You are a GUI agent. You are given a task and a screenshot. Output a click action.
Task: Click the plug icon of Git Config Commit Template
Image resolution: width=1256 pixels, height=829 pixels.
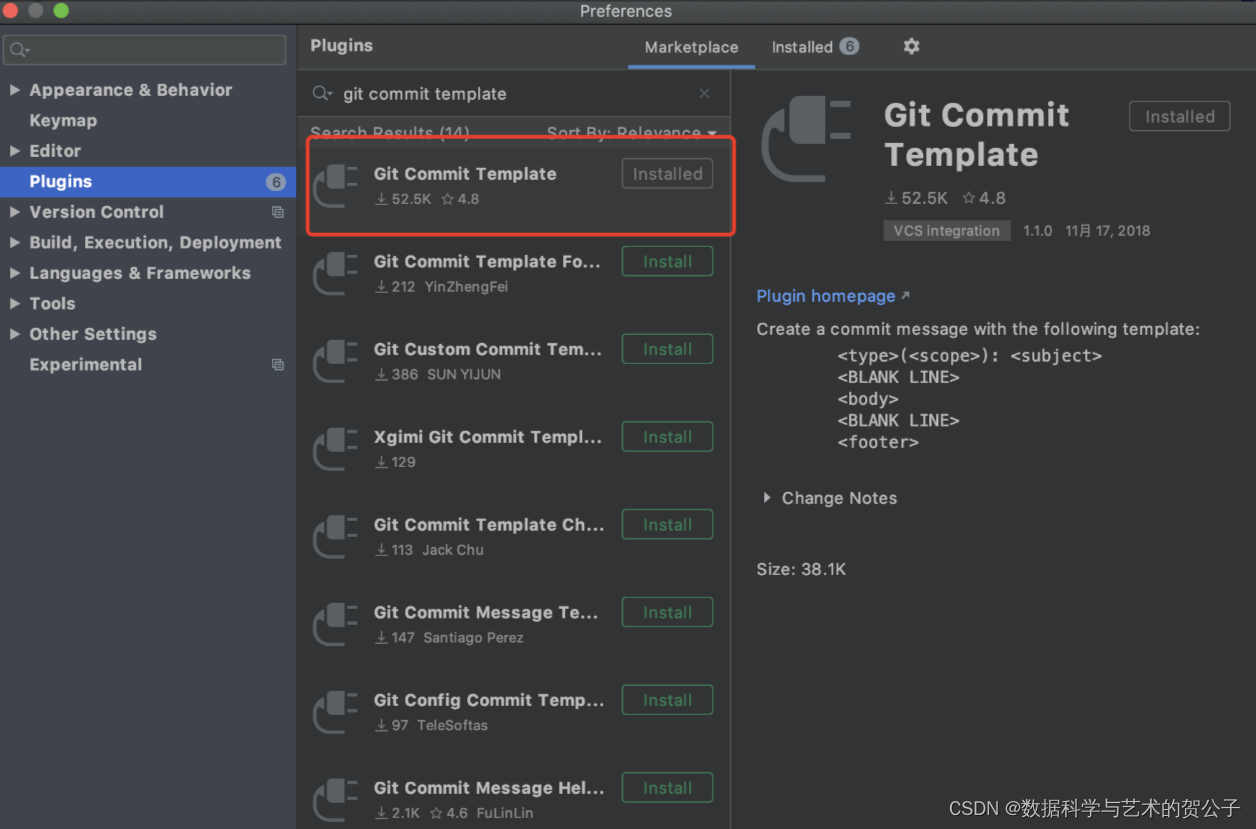pos(335,712)
